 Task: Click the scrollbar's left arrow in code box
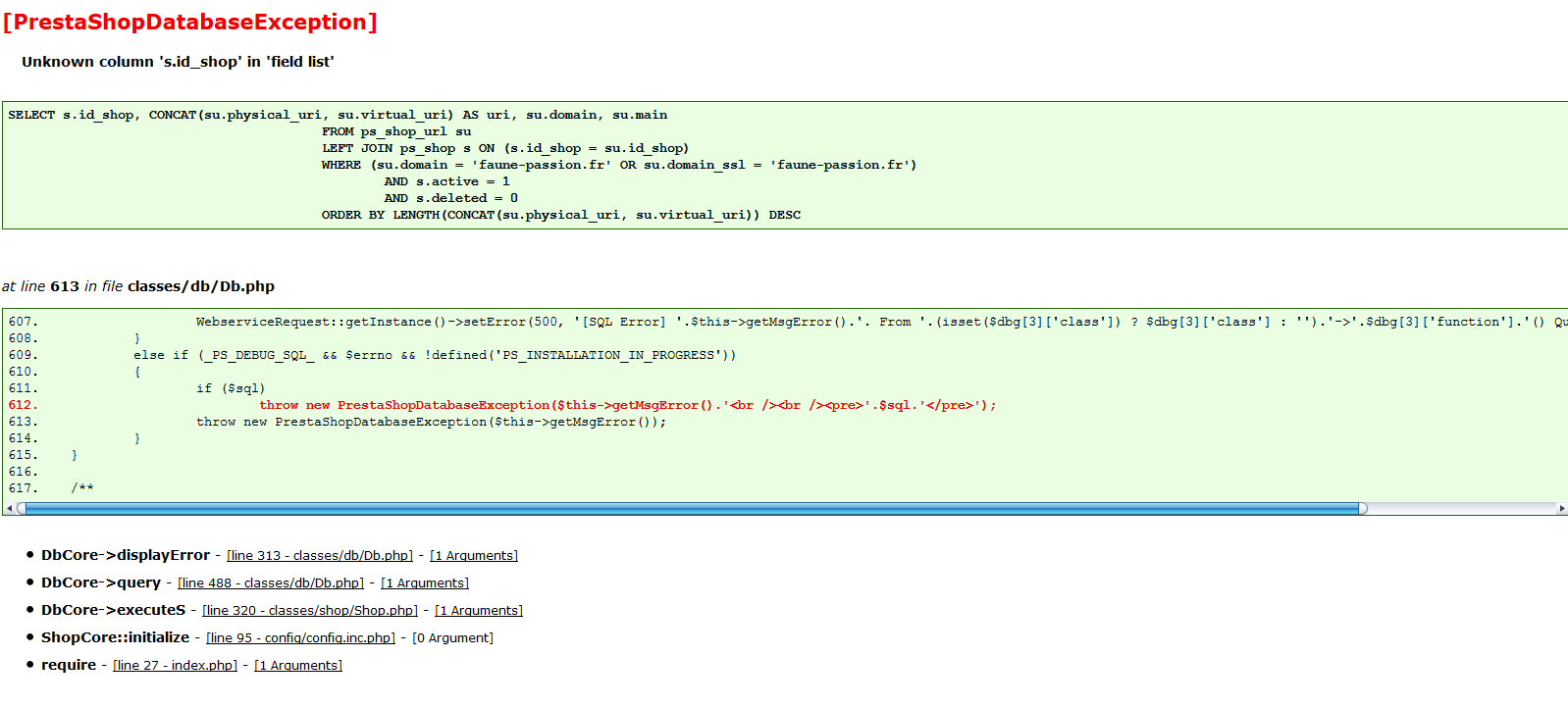click(x=9, y=508)
